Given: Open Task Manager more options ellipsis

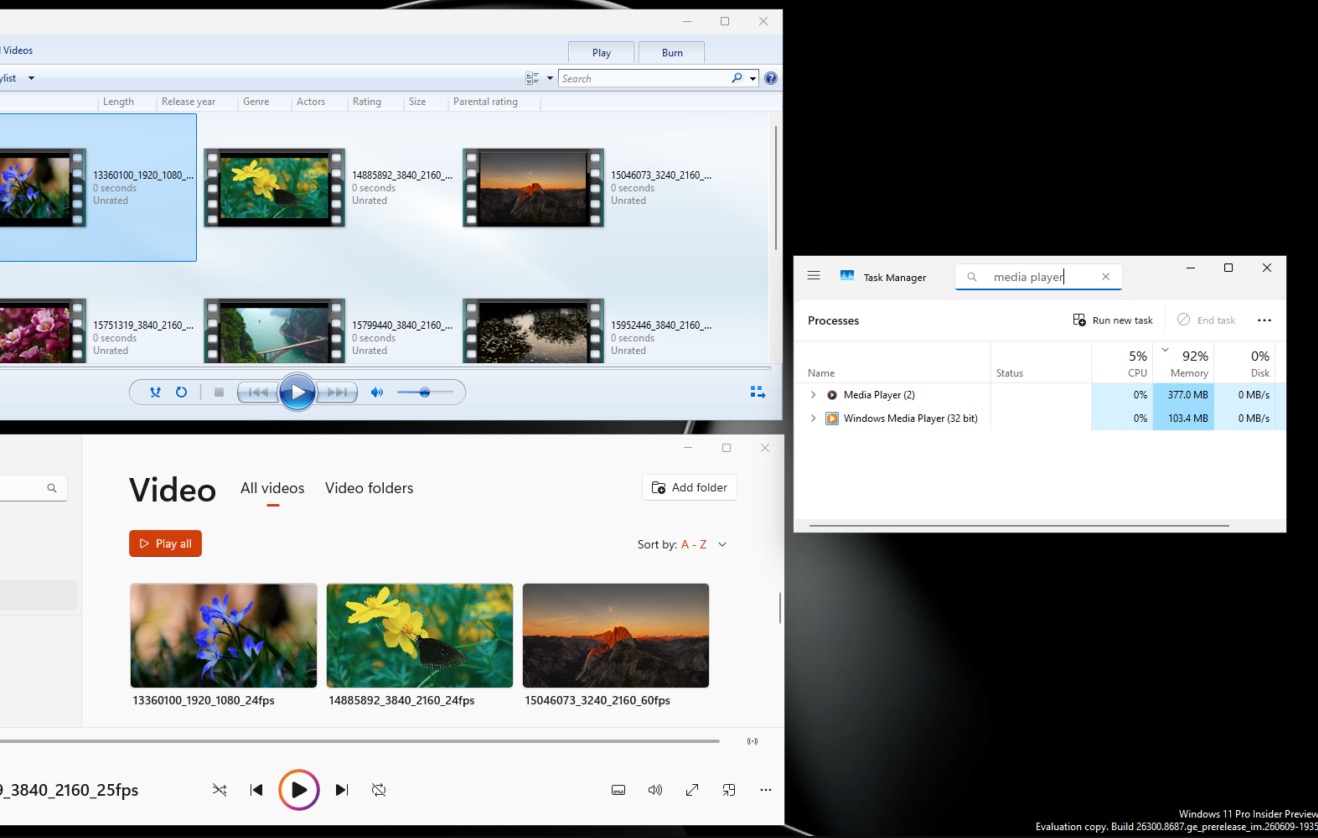Looking at the screenshot, I should [x=1264, y=320].
